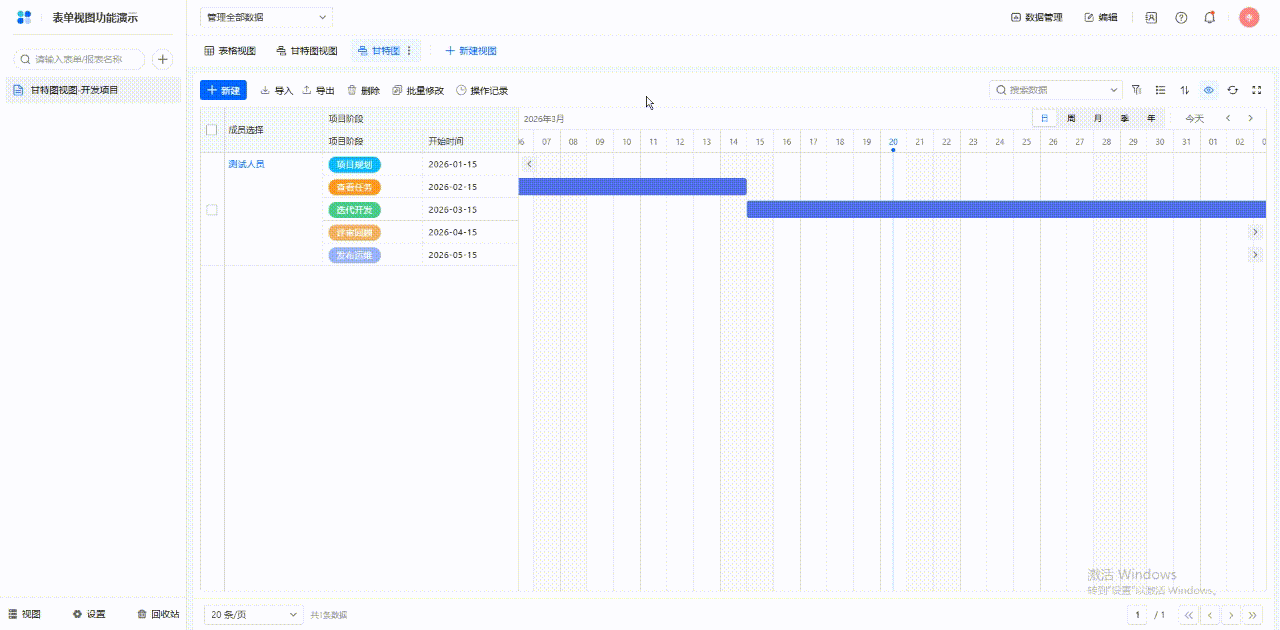
Task: Switch the timeline scale to 月
Action: coord(1098,118)
